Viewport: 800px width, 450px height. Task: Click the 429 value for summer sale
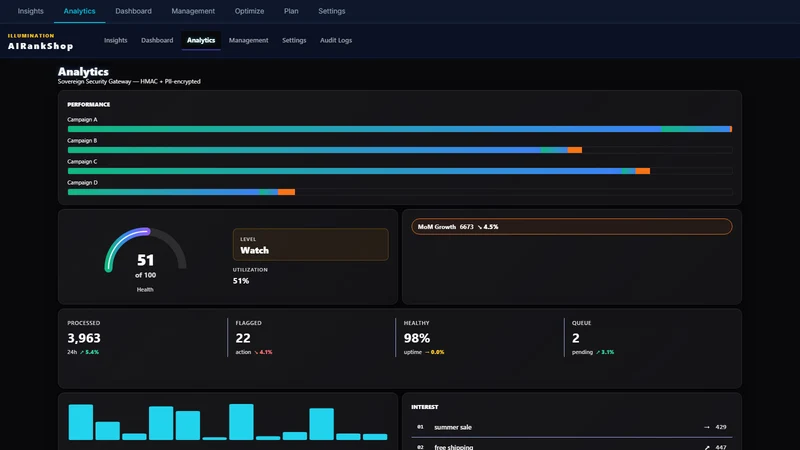point(721,427)
